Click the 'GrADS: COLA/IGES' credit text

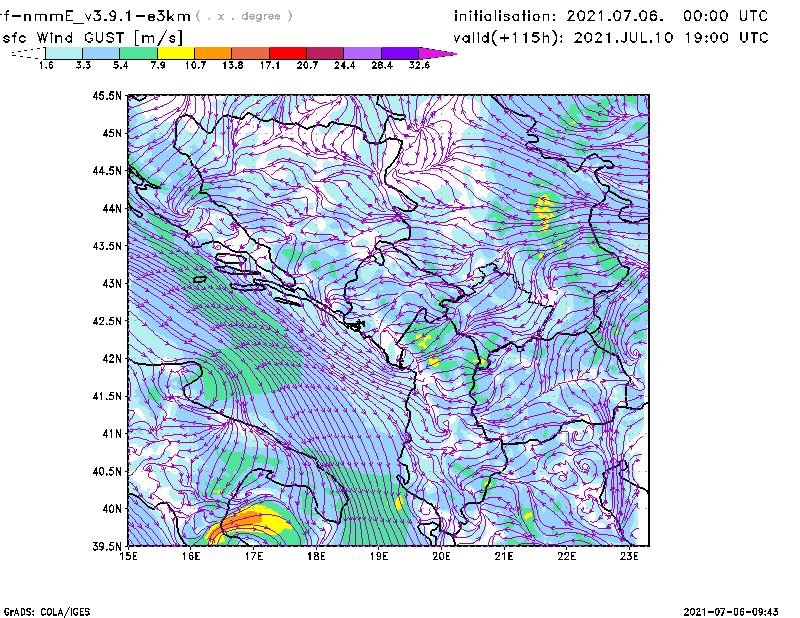[47, 612]
